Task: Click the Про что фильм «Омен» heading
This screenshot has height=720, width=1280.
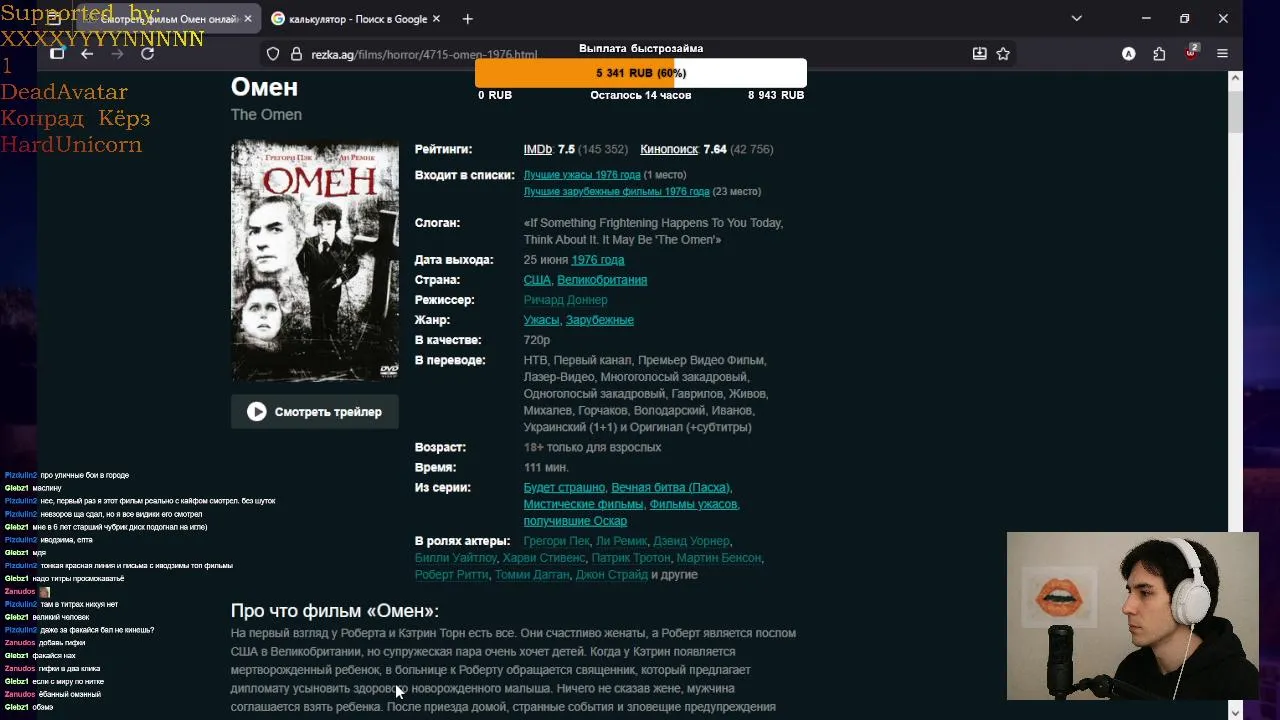Action: tap(335, 611)
